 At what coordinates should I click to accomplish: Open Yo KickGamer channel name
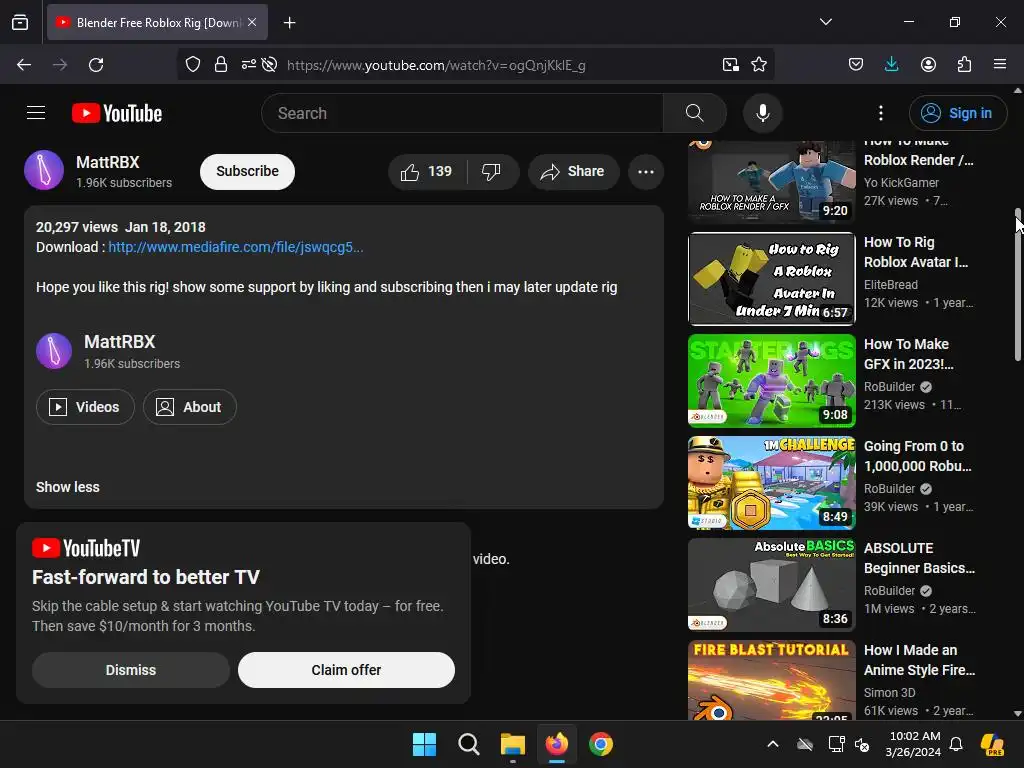coord(901,183)
